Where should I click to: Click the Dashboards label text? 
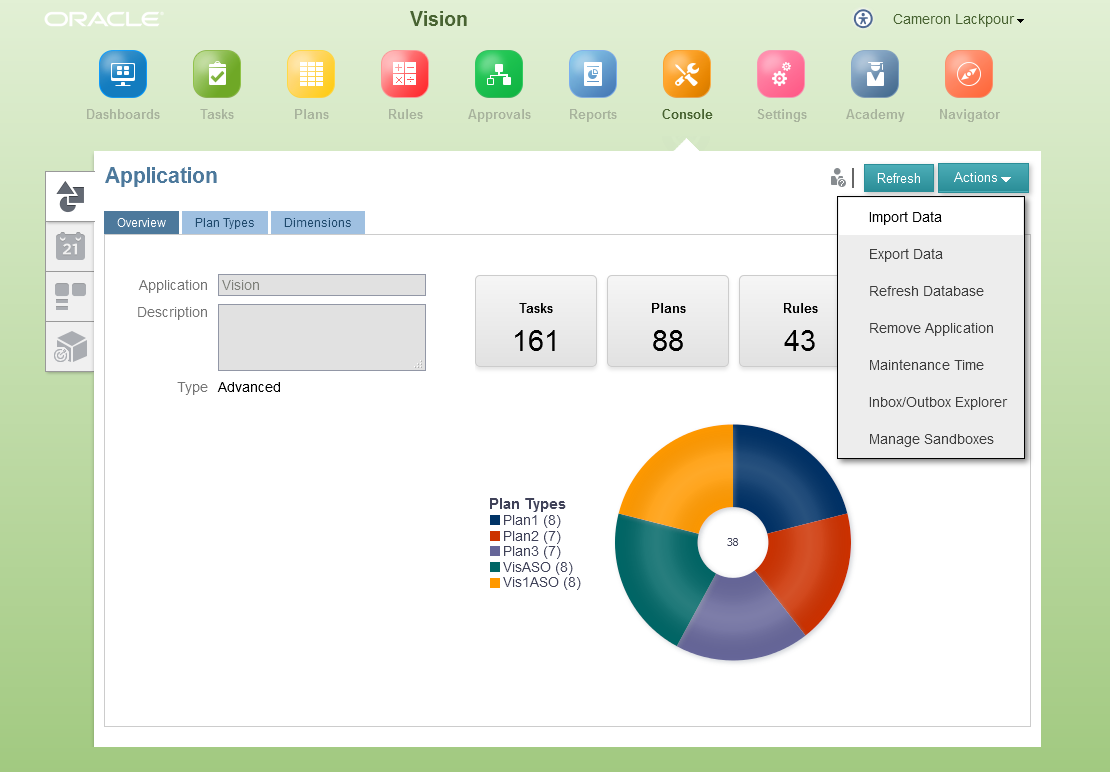pyautogui.click(x=122, y=115)
